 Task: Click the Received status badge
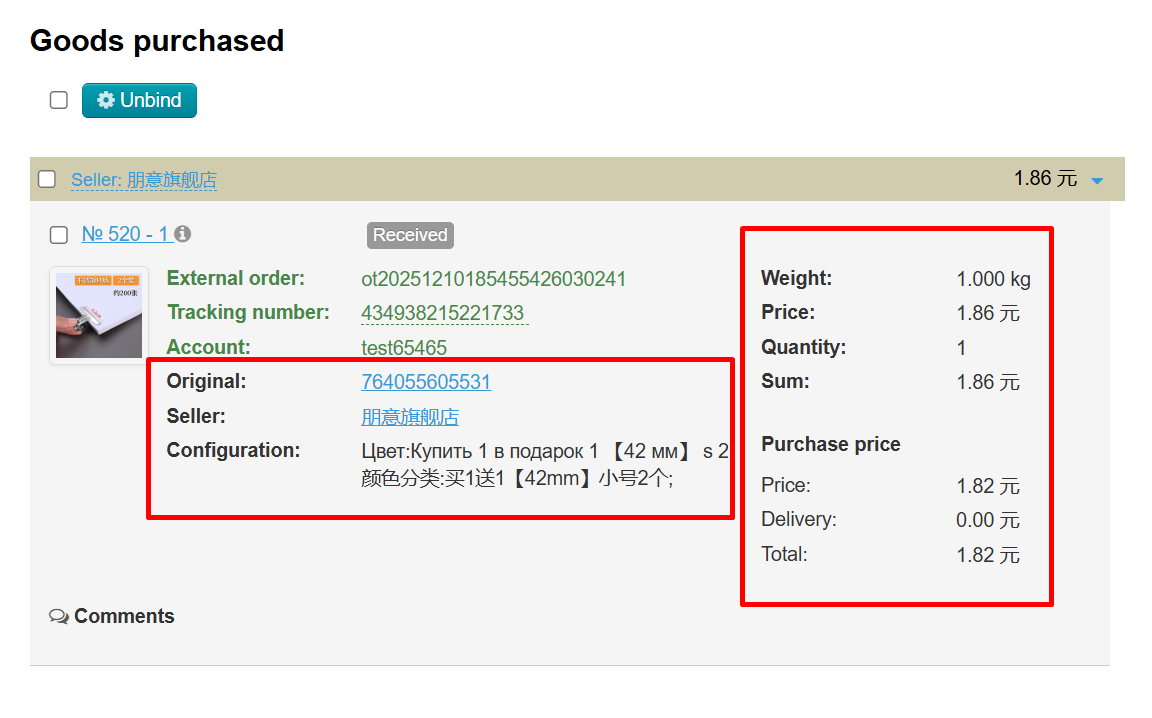click(x=410, y=235)
